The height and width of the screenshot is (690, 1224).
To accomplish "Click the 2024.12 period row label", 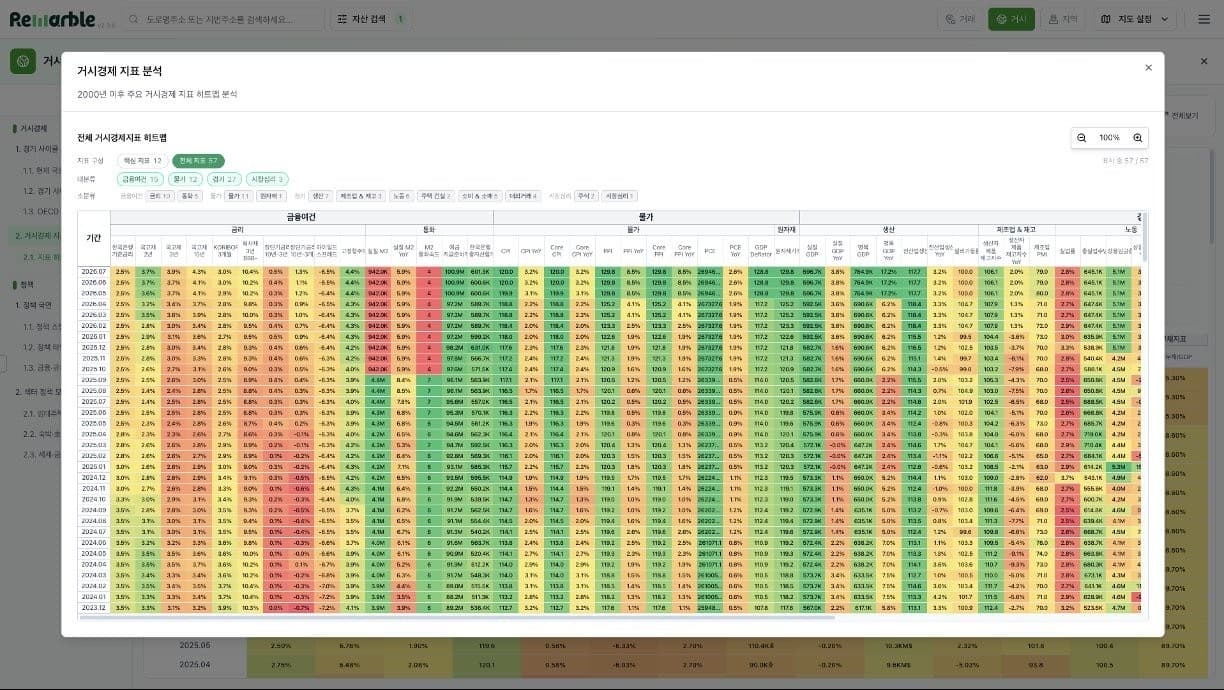I will click(94, 477).
